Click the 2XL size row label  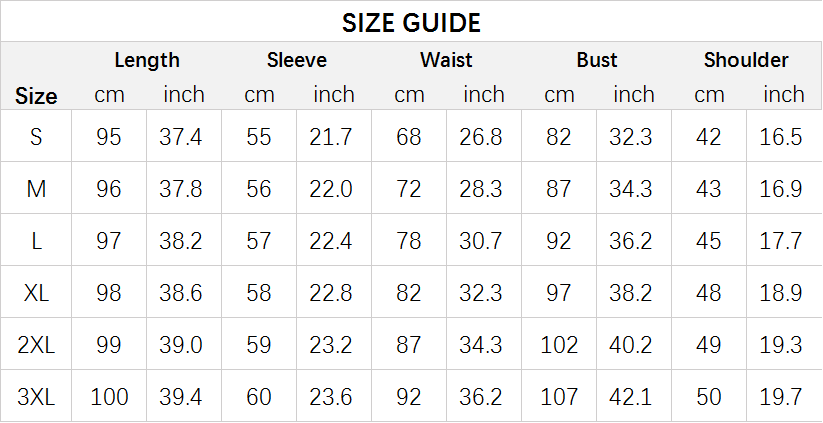(36, 345)
